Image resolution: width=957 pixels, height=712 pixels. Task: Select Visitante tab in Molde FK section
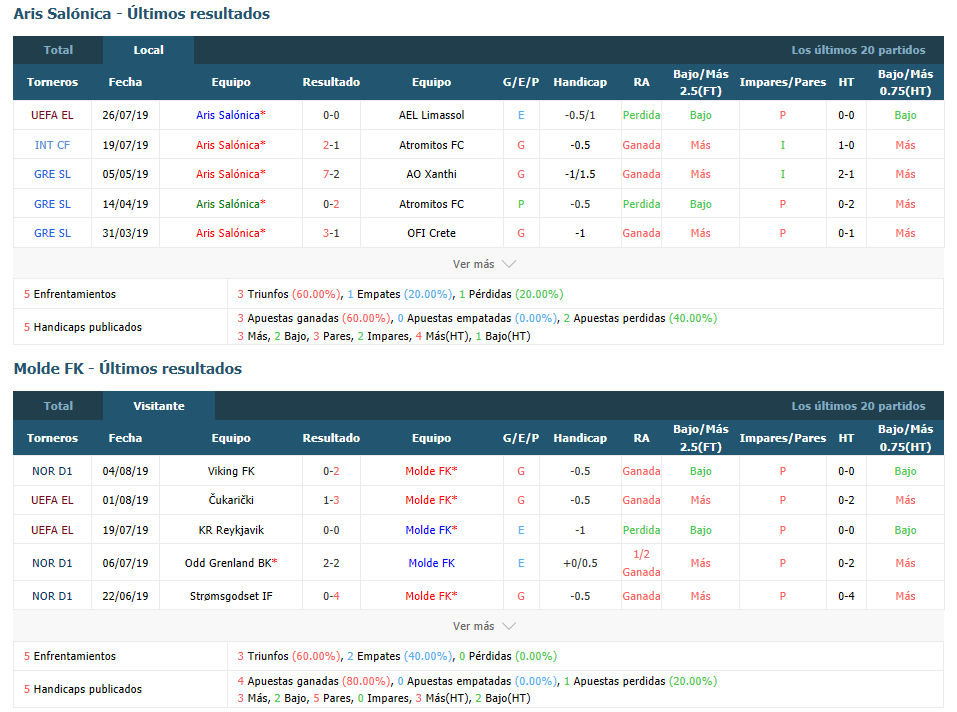tap(159, 406)
